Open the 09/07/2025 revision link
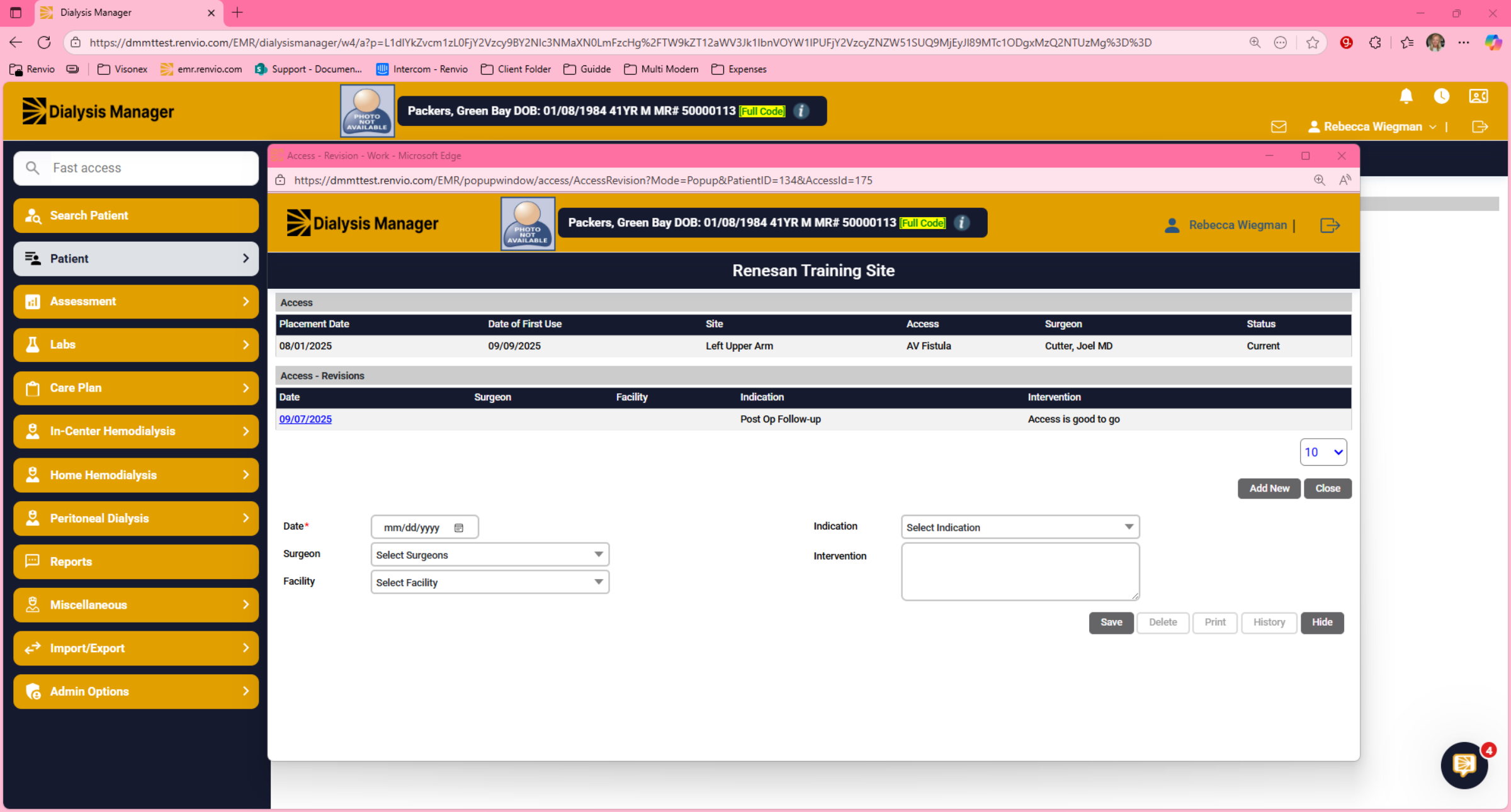This screenshot has height=812, width=1511. (305, 419)
